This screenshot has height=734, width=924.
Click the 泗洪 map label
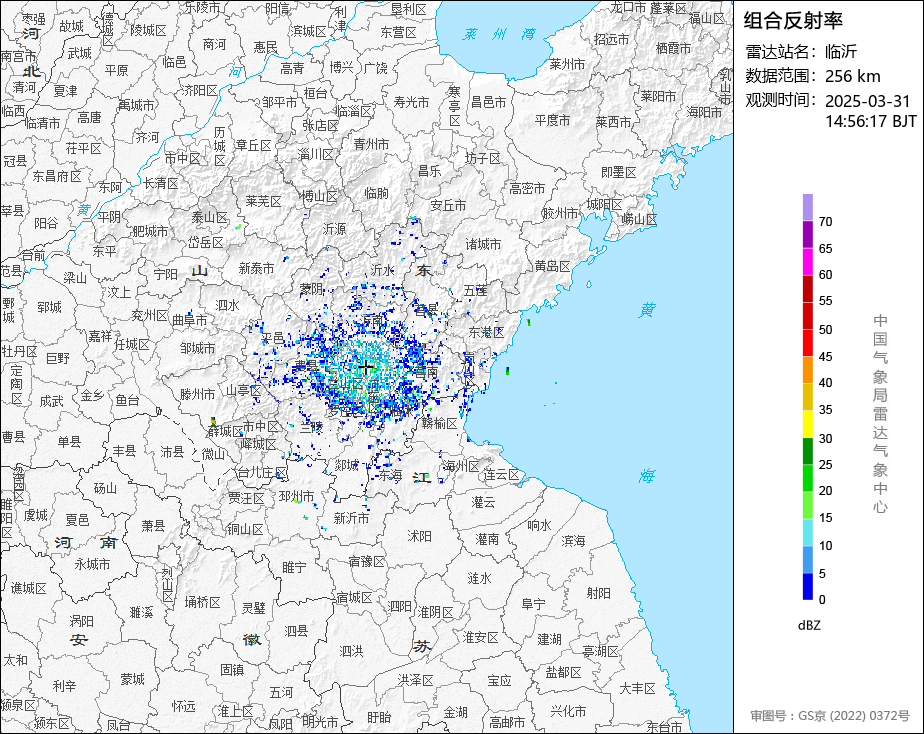point(351,651)
